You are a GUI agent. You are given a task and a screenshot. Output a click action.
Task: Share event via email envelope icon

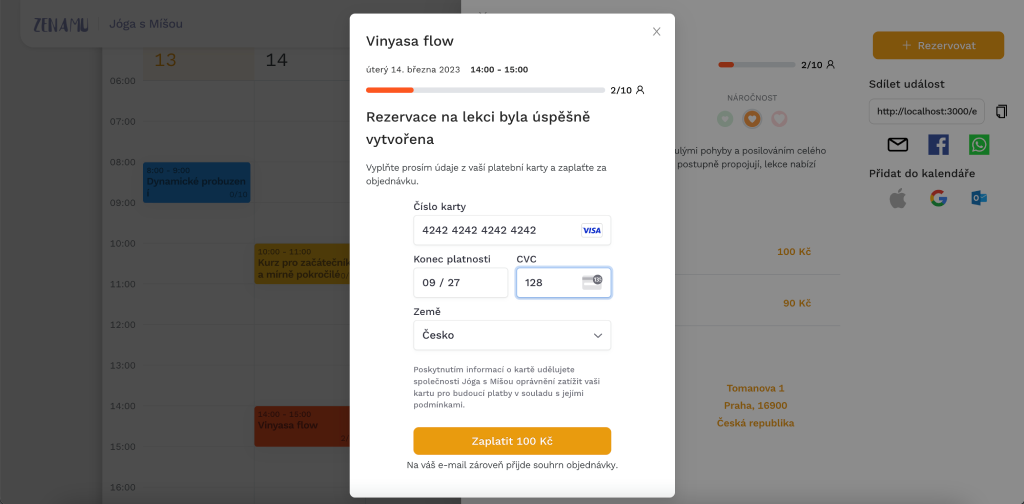[898, 144]
